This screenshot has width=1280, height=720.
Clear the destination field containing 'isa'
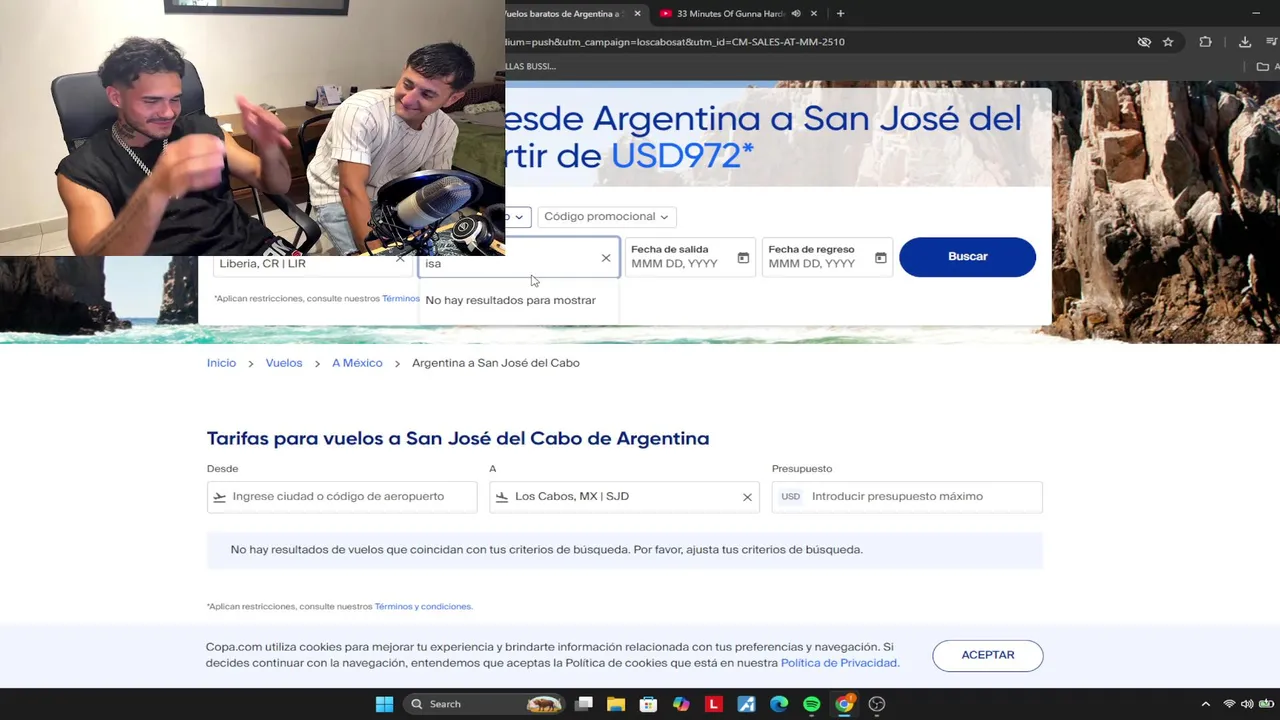pos(606,258)
